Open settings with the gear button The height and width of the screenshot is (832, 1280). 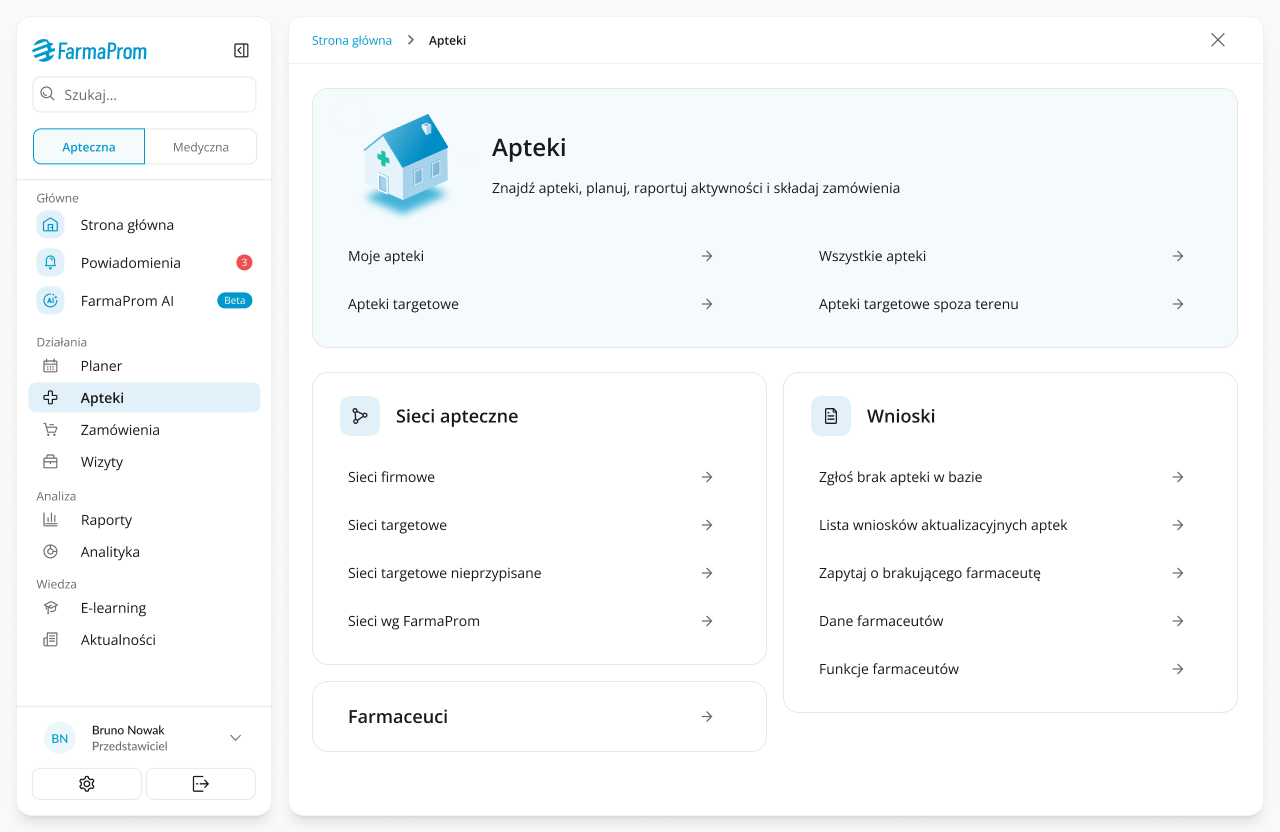(87, 784)
